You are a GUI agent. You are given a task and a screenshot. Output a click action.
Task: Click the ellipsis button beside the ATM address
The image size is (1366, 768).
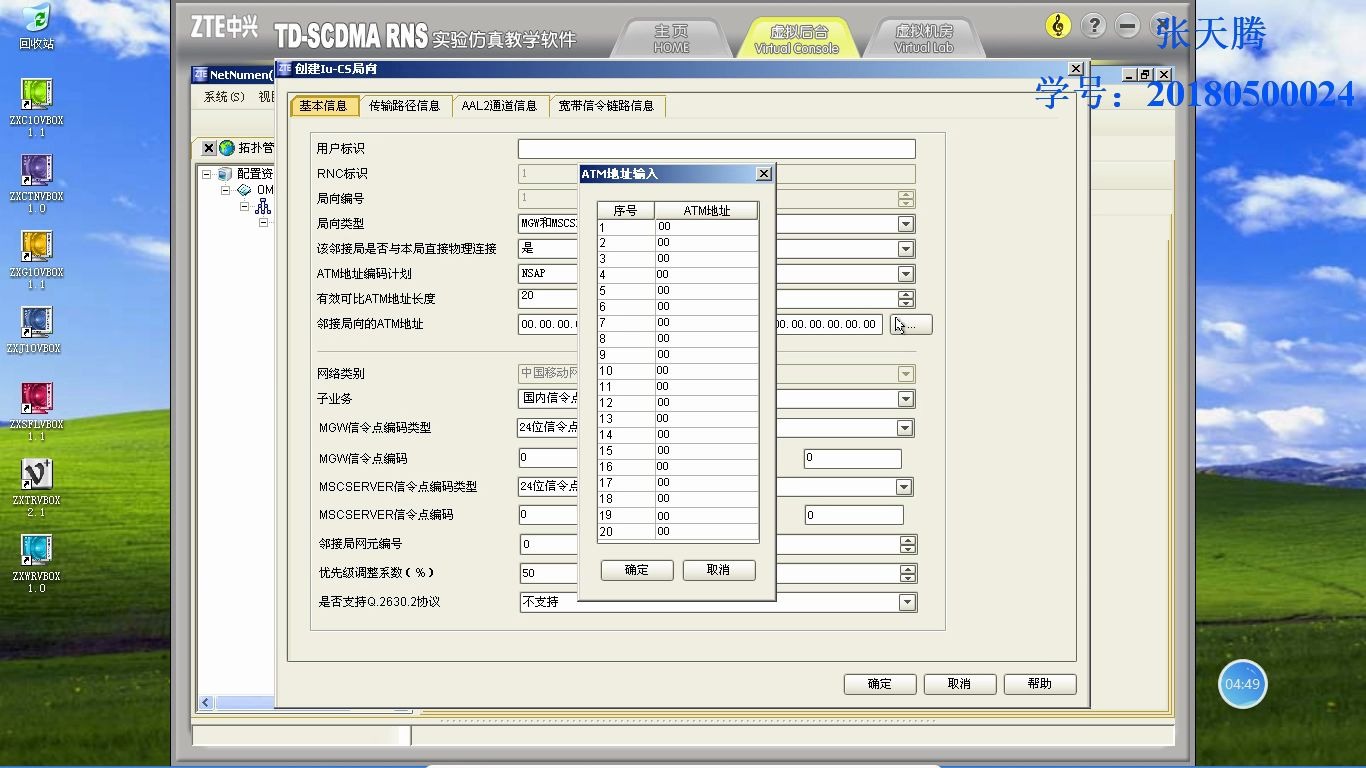(911, 324)
